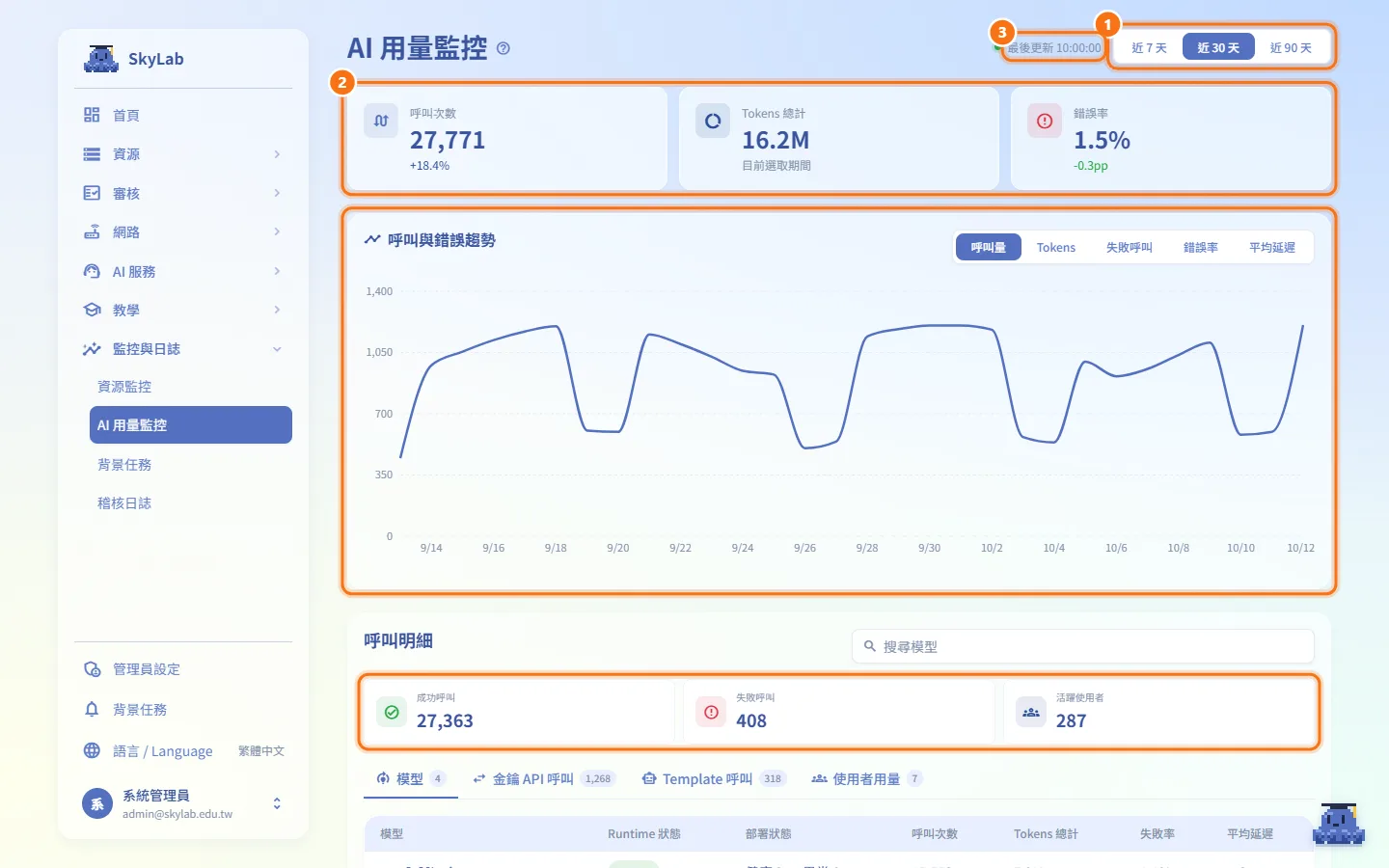Select the 近 90 天 range
Image resolution: width=1389 pixels, height=868 pixels.
coord(1291,47)
